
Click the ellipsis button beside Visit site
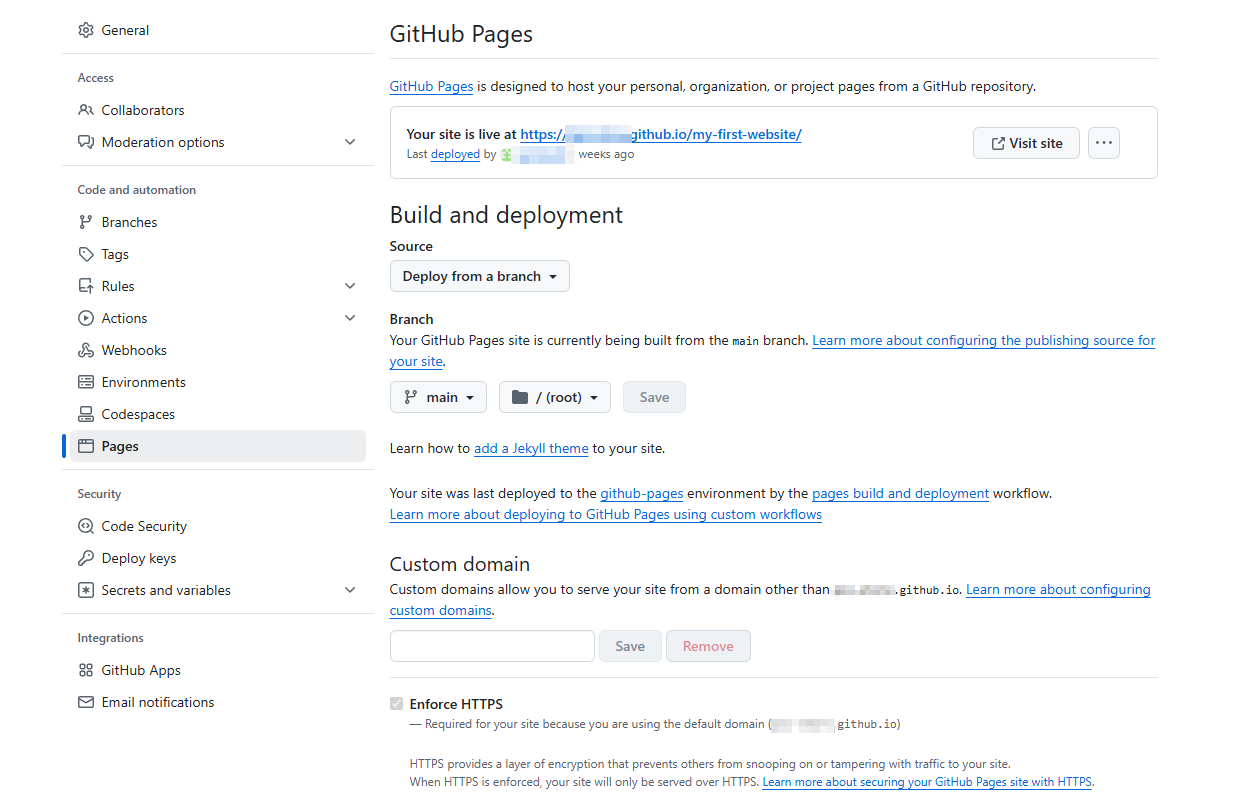tap(1103, 142)
